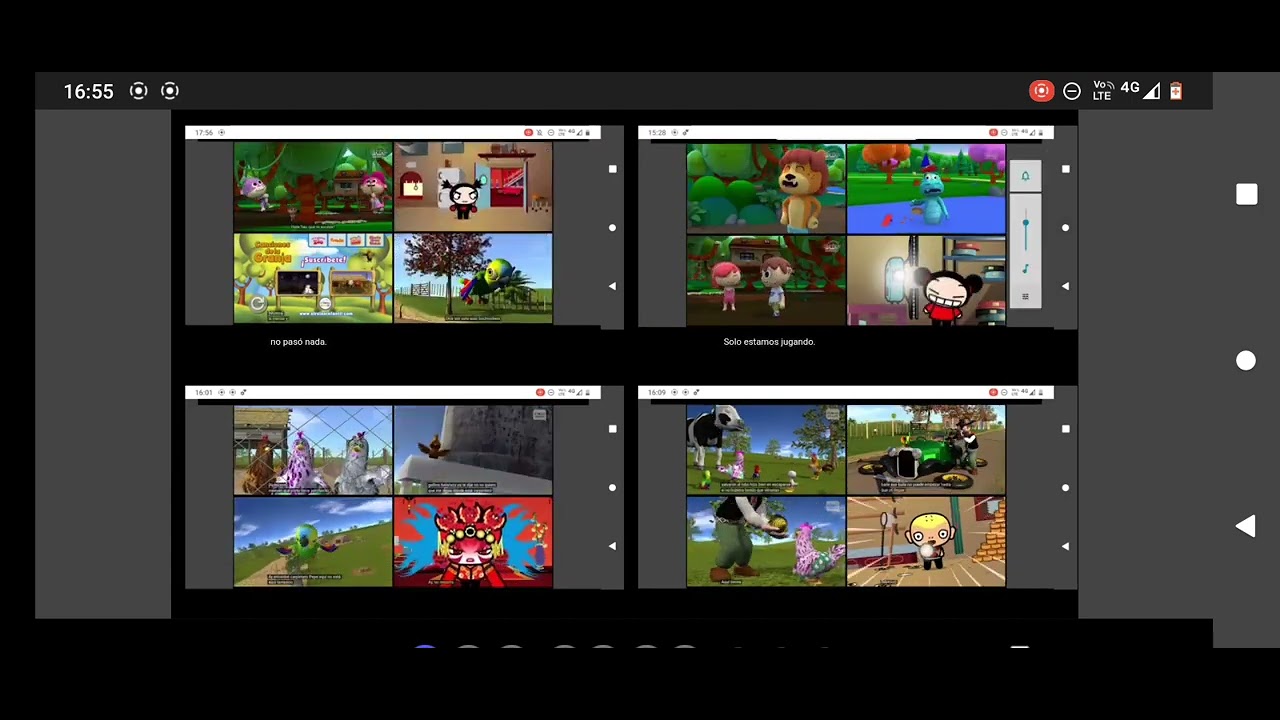Screen dimensions: 1280x720
Task: Open the pink-haired girl and boy video
Action: coord(766,281)
